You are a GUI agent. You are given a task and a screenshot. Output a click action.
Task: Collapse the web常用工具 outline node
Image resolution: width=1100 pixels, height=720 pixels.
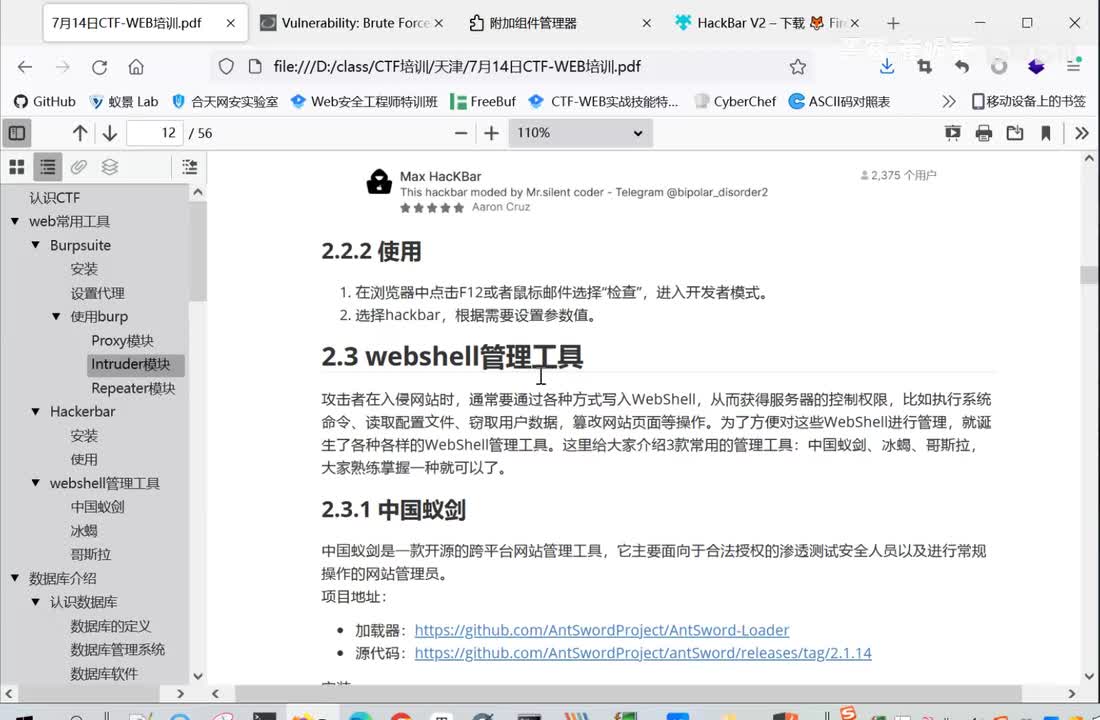15,221
